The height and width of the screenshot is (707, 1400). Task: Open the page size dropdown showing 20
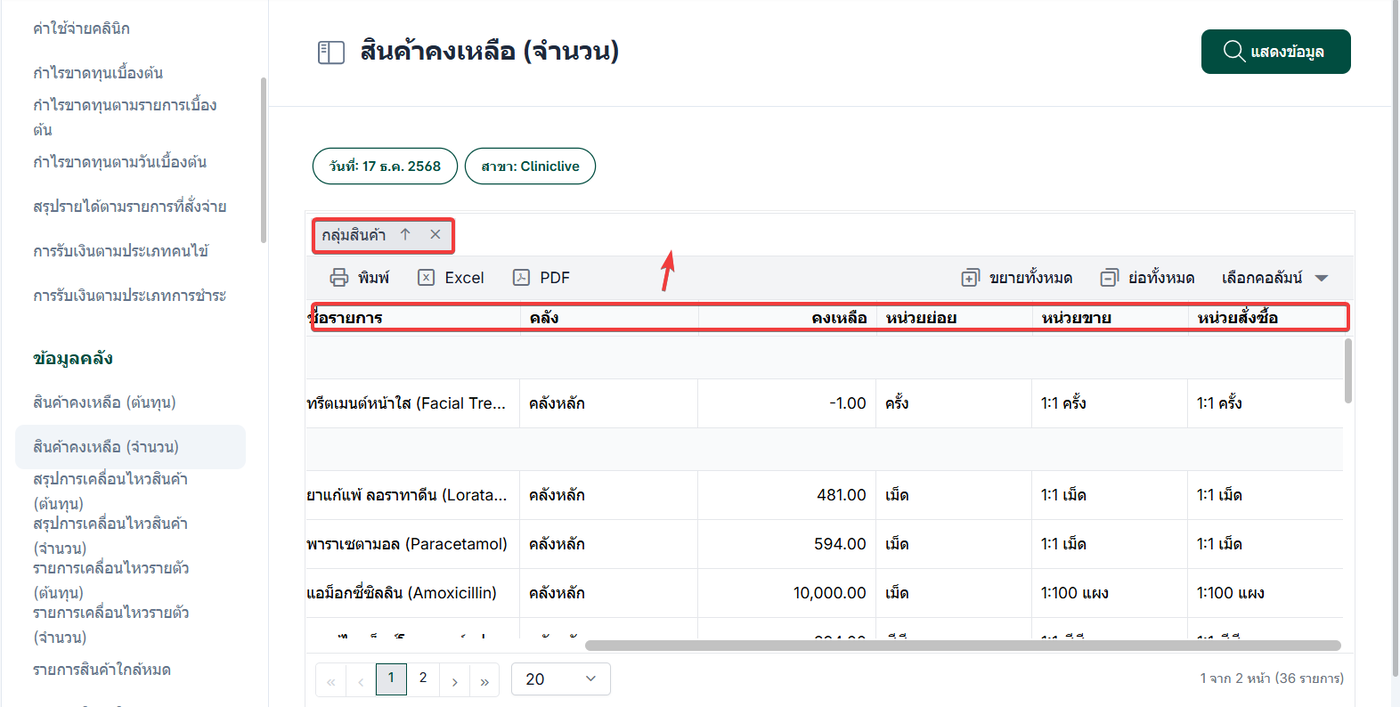point(561,679)
